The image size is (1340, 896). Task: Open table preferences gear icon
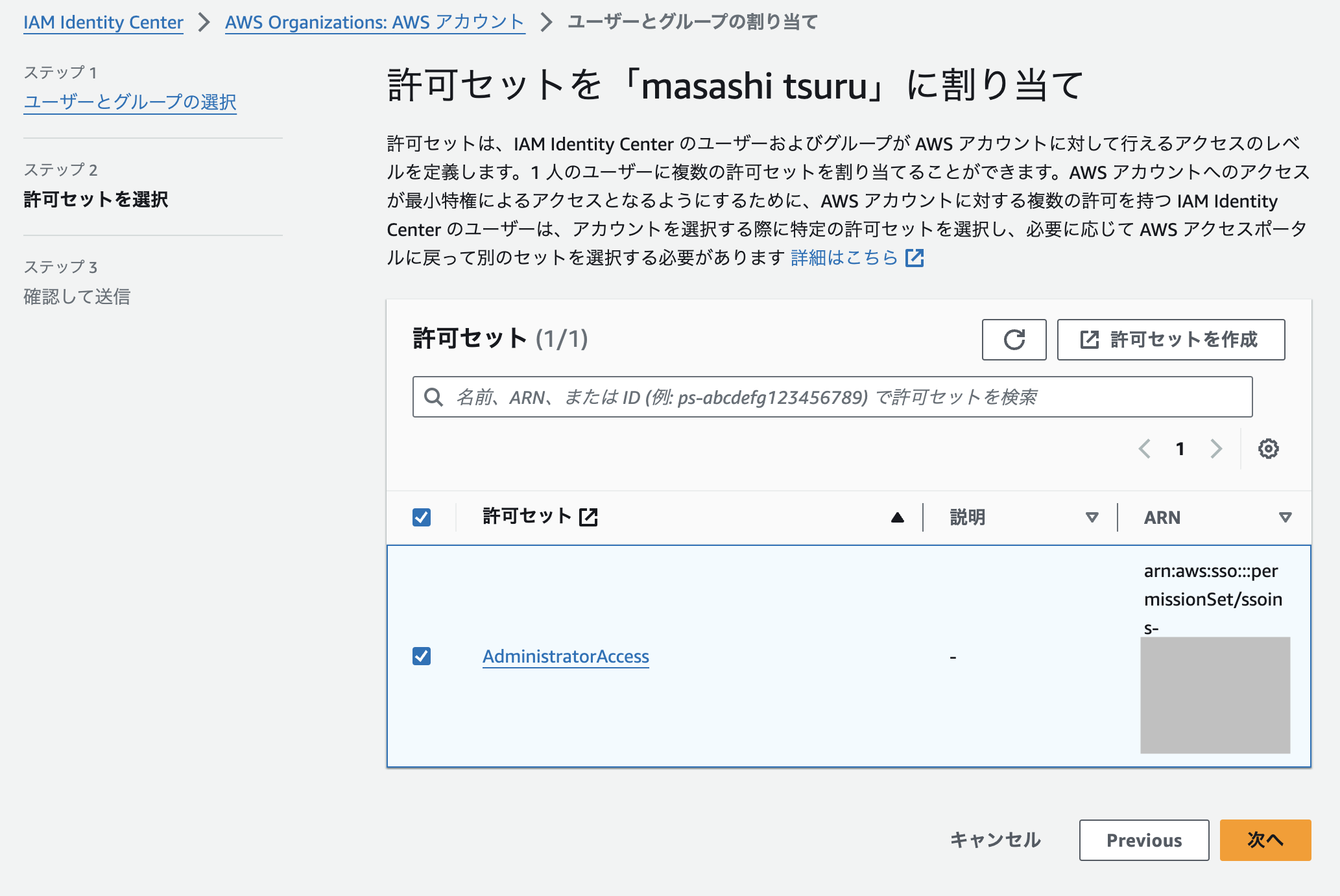1268,449
